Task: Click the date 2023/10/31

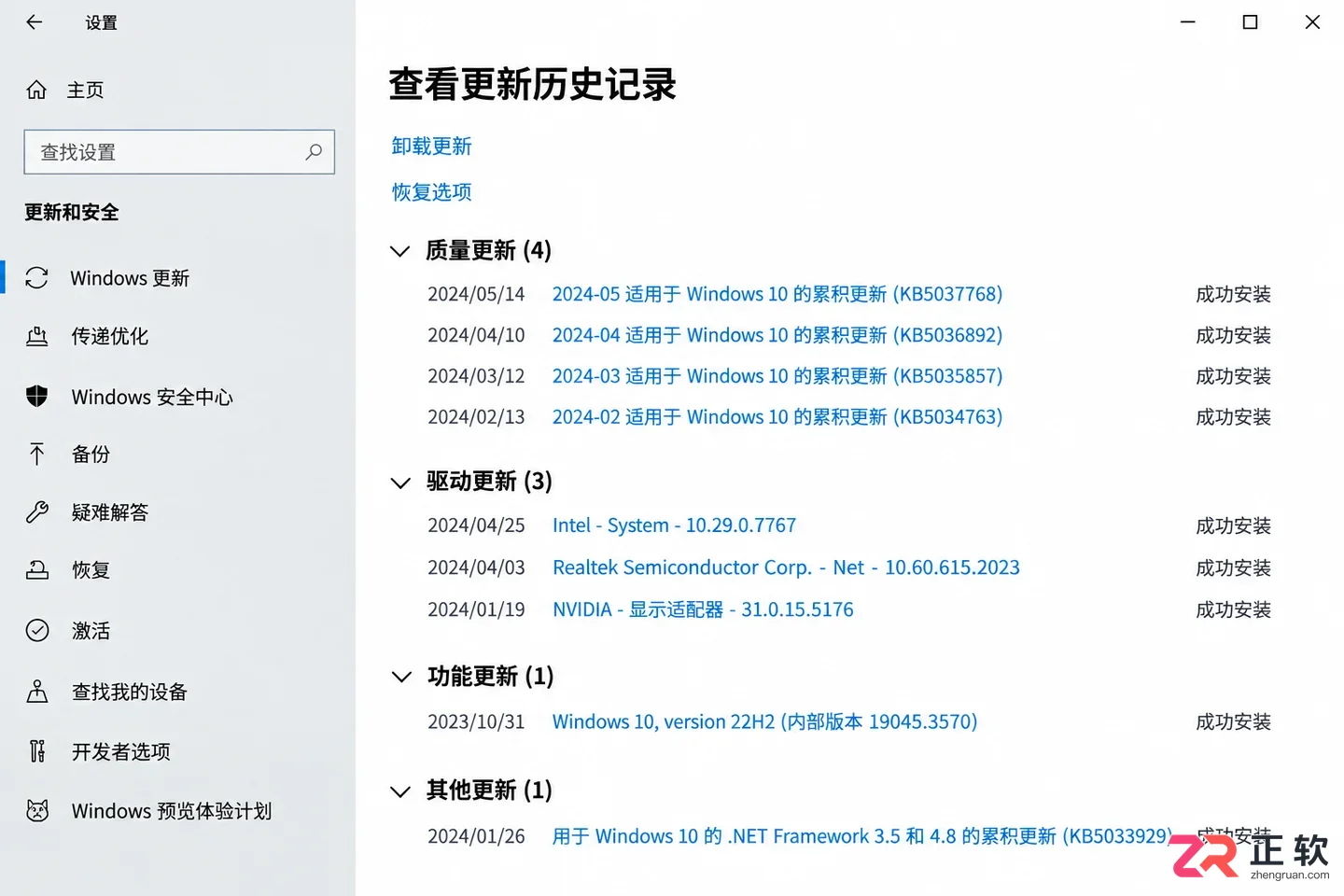Action: point(476,721)
